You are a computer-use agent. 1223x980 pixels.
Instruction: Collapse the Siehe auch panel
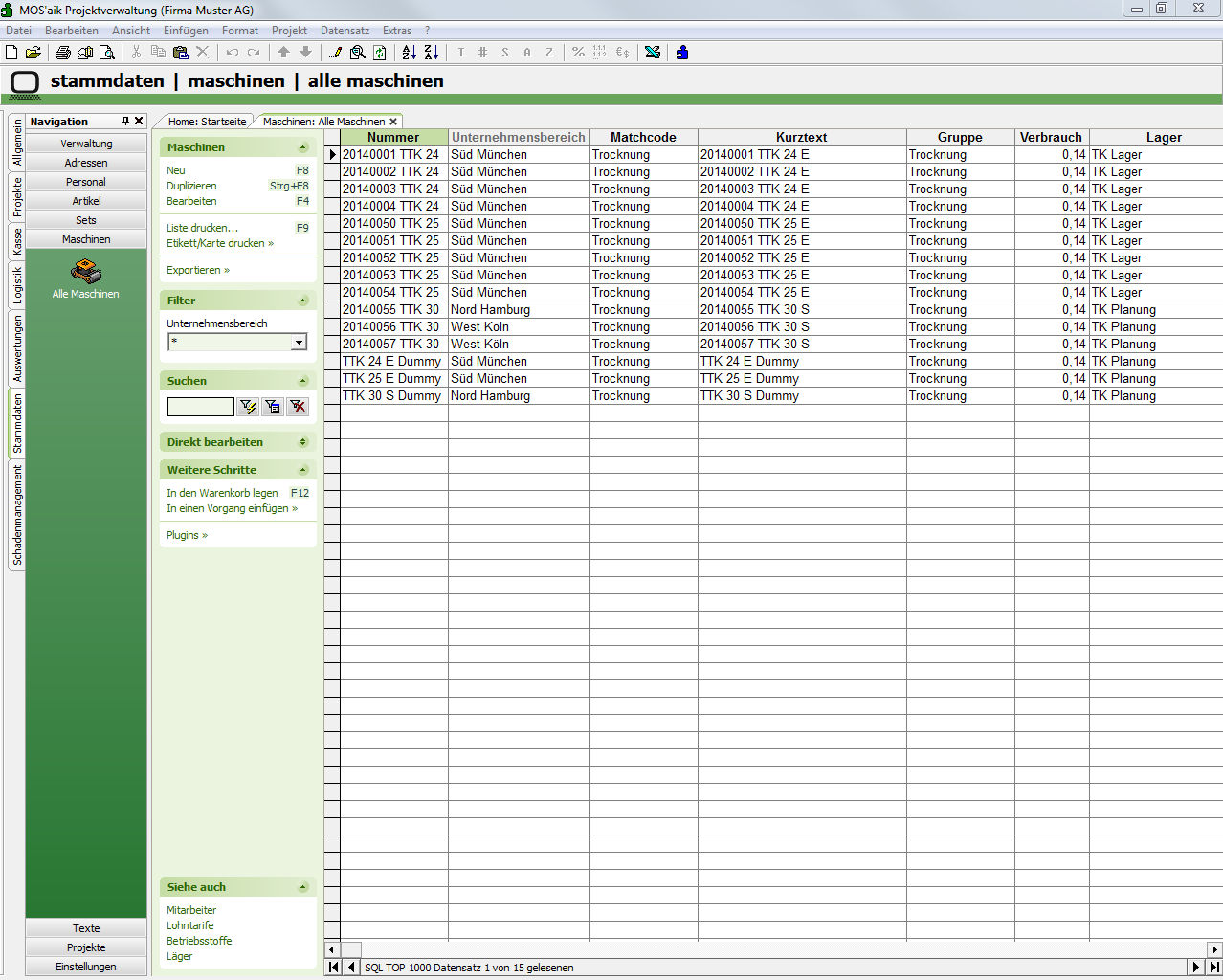click(x=302, y=887)
